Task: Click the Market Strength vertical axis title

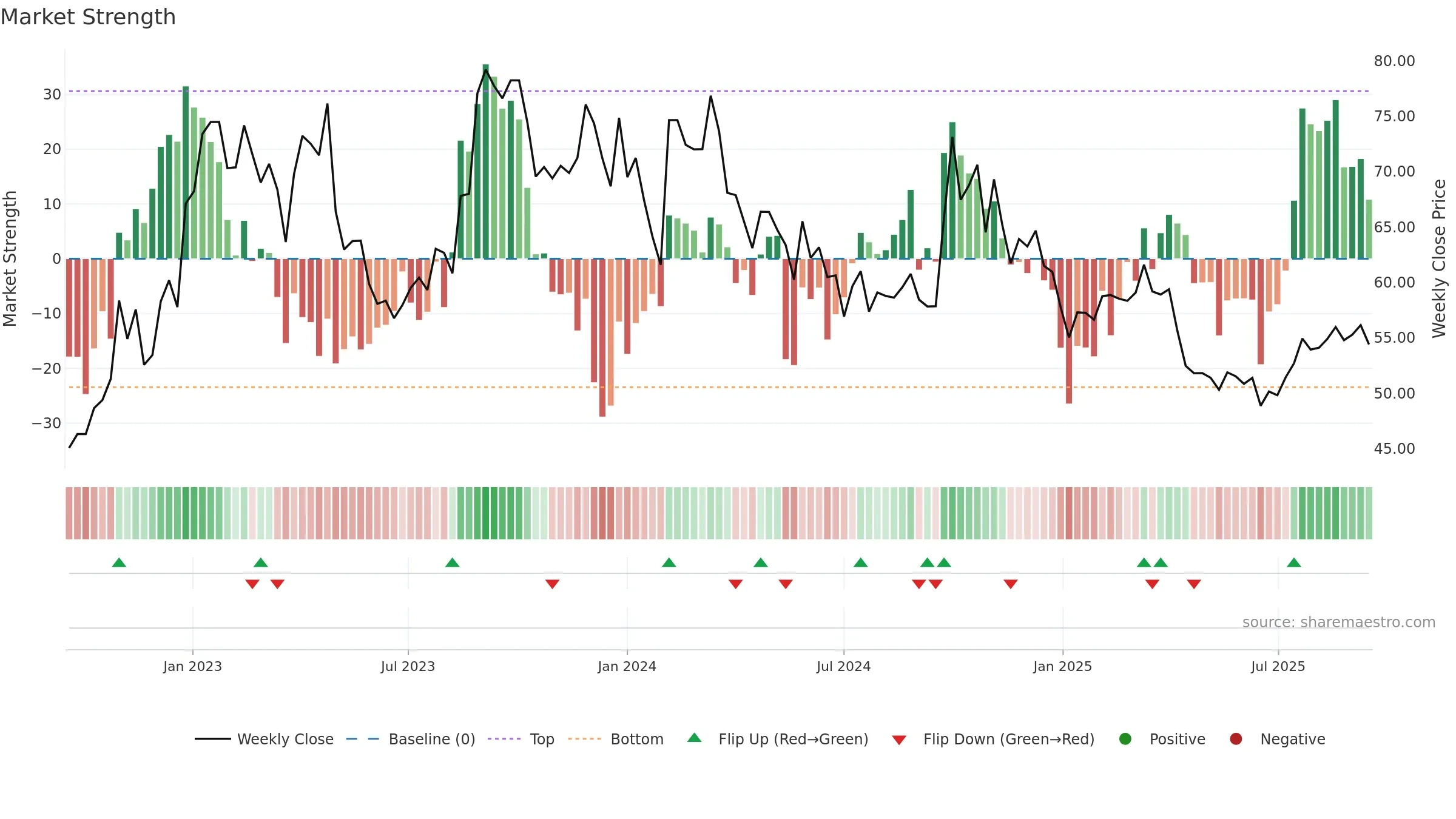Action: [10, 258]
